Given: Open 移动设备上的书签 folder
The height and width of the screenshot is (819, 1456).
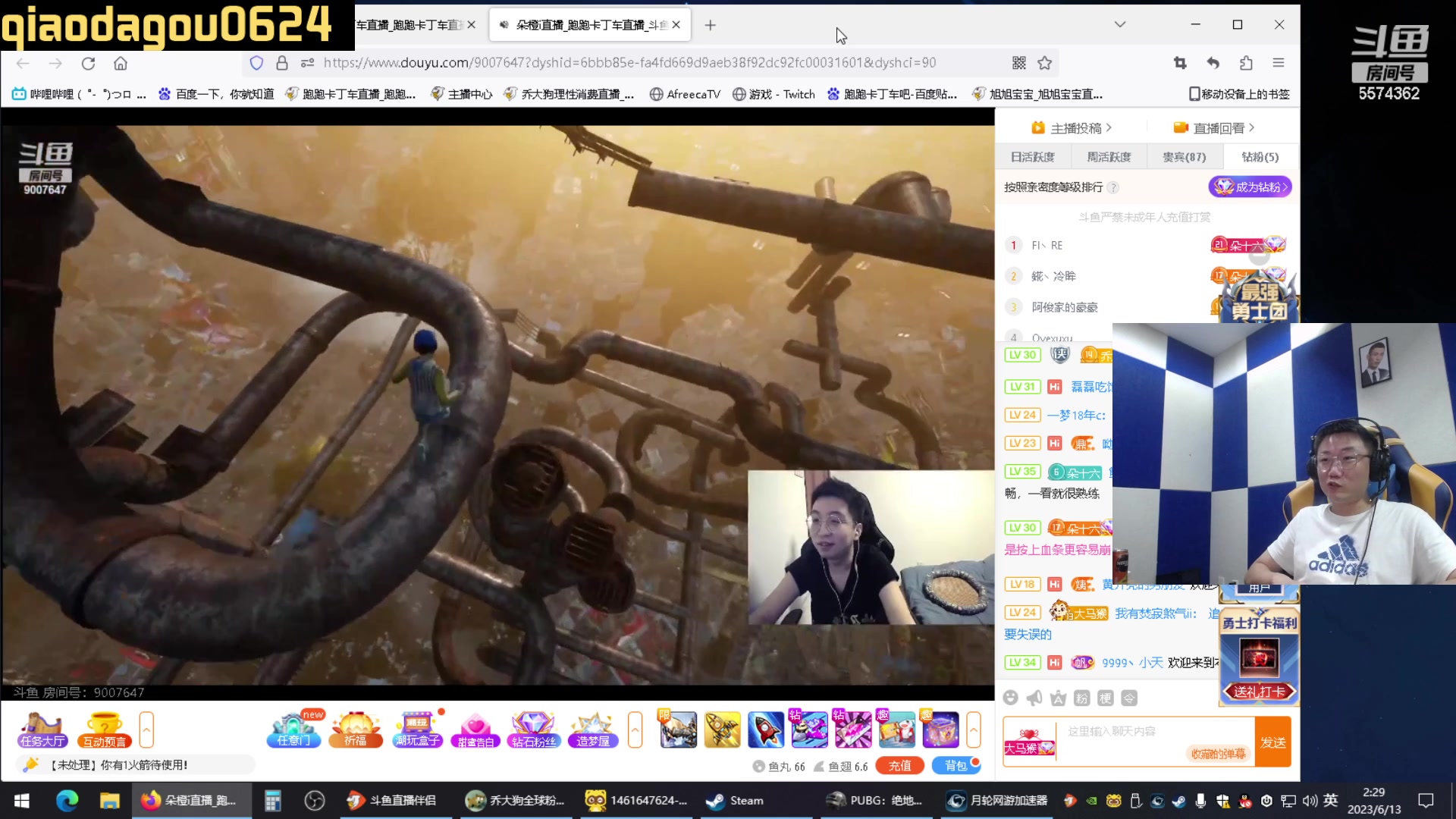Looking at the screenshot, I should [1239, 94].
